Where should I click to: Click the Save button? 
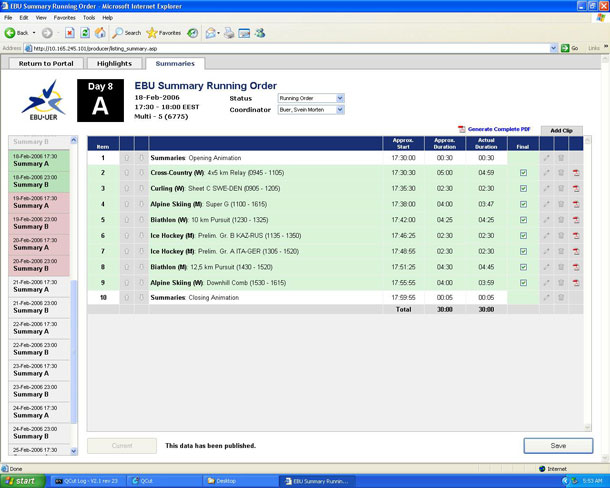click(558, 446)
